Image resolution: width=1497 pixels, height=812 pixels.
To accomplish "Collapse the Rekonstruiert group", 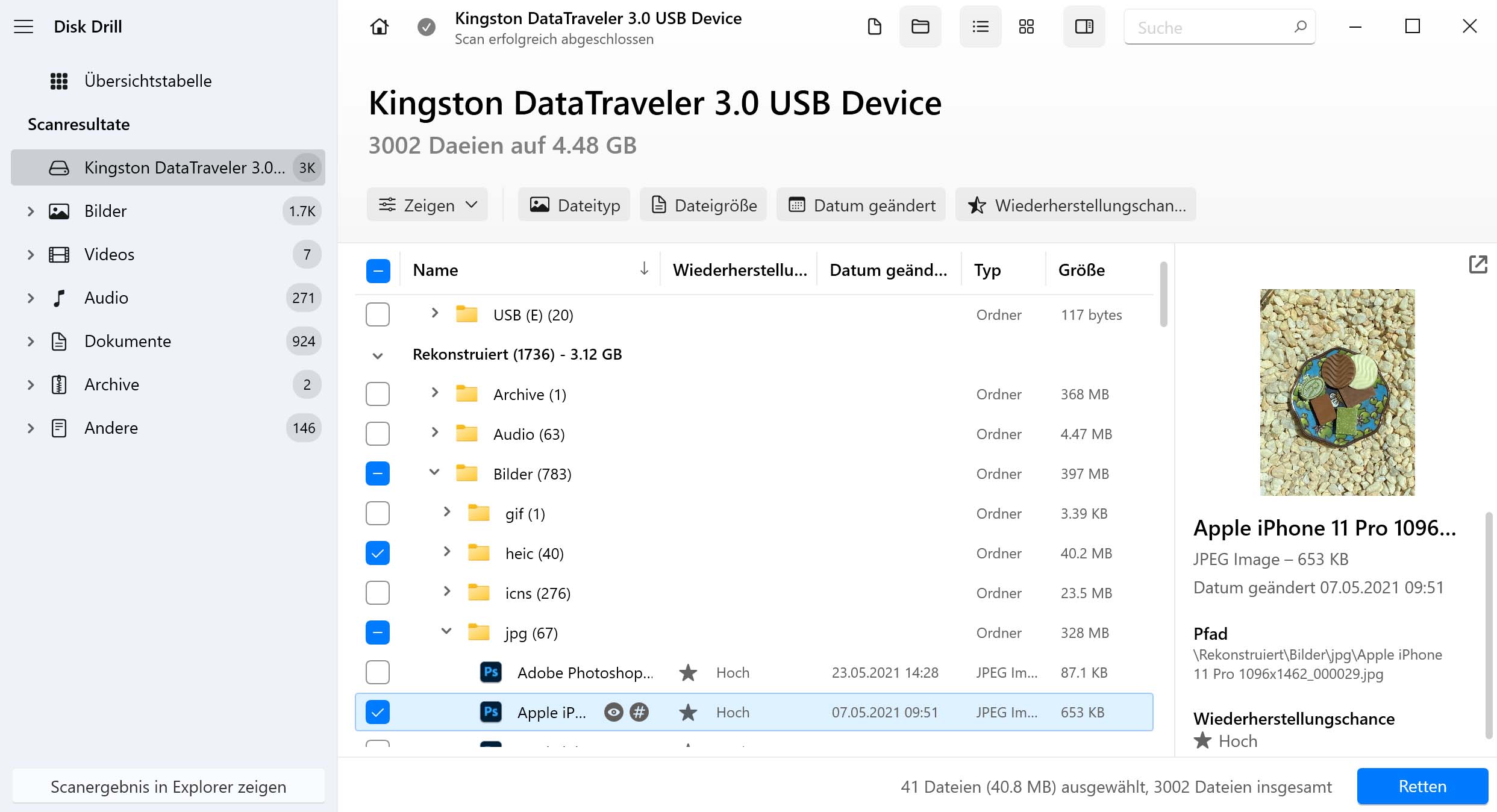I will click(378, 355).
